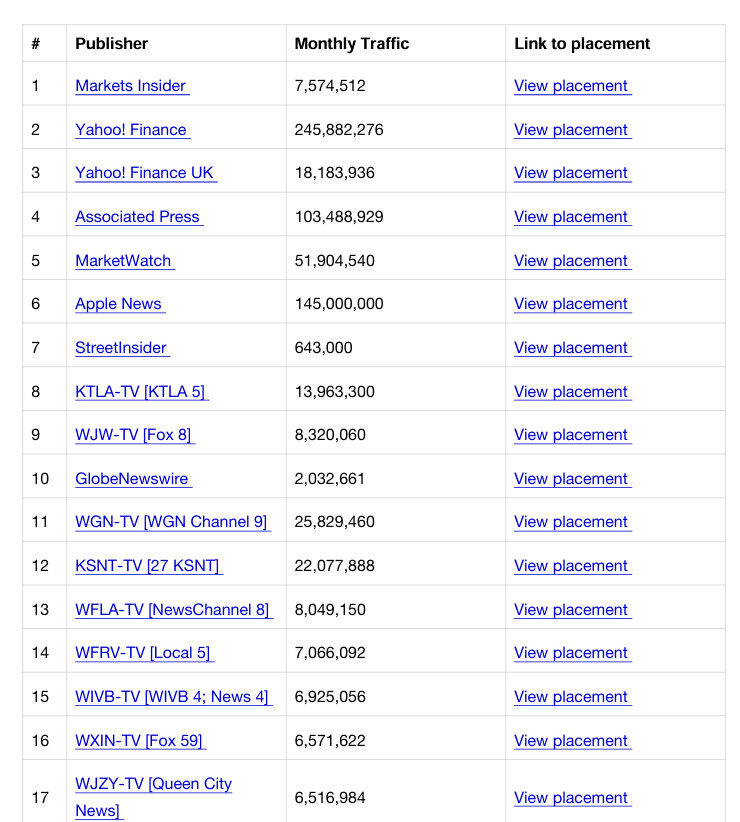The height and width of the screenshot is (822, 740).
Task: Click the Link to placement column header
Action: (x=582, y=44)
